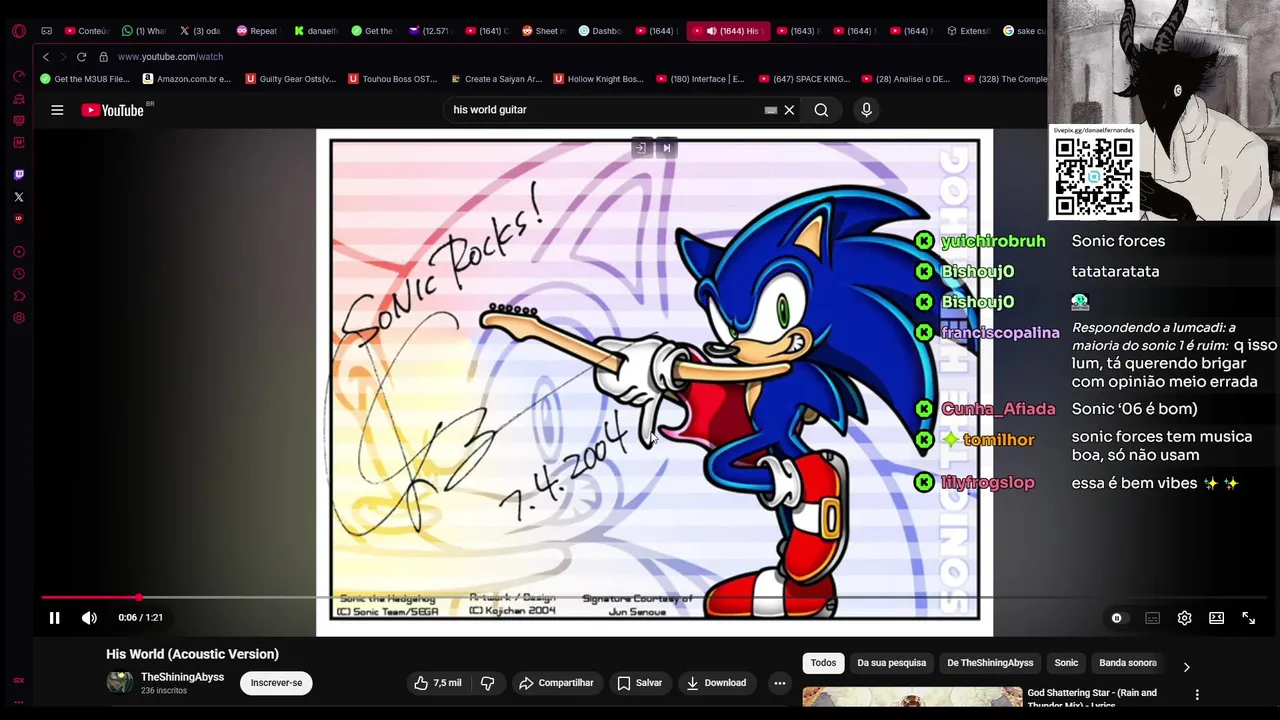This screenshot has height=720, width=1280.
Task: Clear the search query text
Action: pyautogui.click(x=789, y=110)
